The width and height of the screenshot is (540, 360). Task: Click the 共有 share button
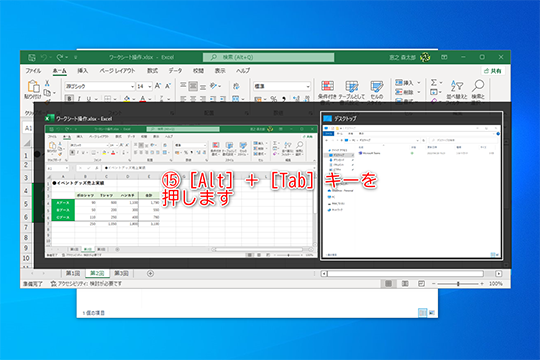[x=493, y=71]
